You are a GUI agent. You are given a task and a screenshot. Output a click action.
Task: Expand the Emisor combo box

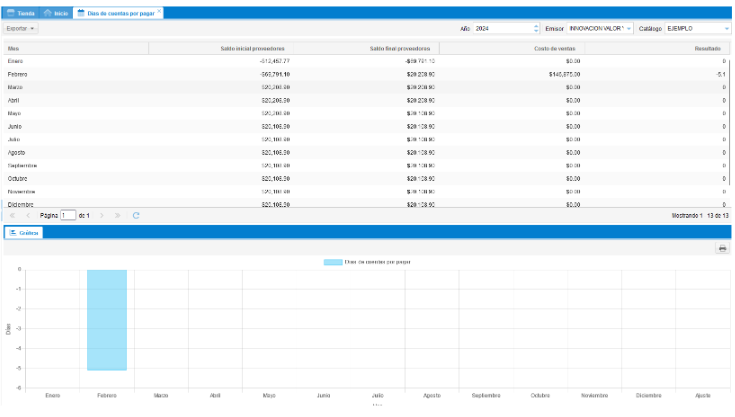point(629,29)
